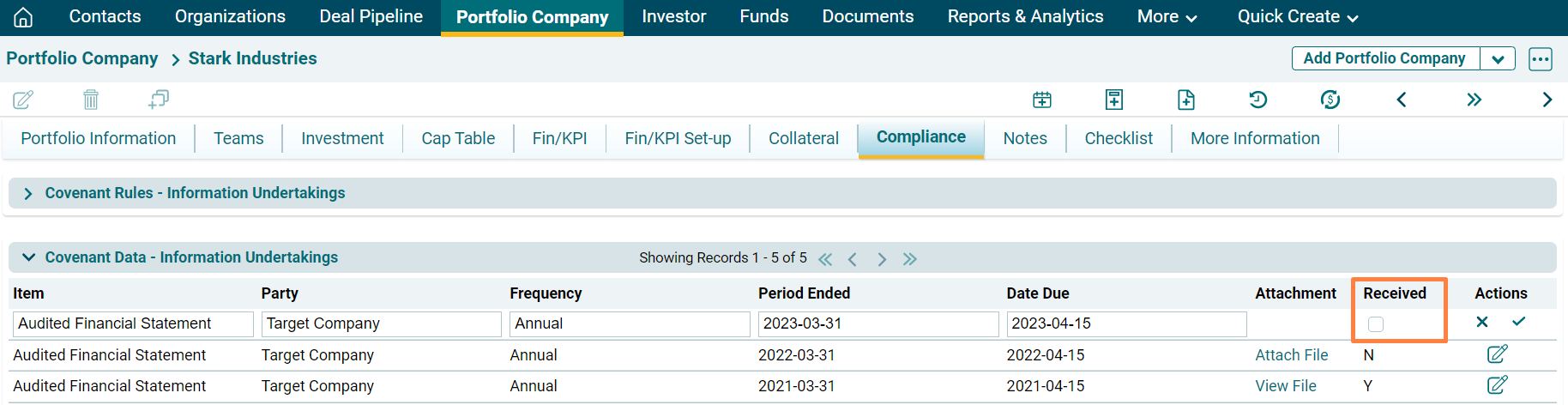This screenshot has height=405, width=1568.
Task: Toggle the Received checkbox
Action: point(1376,324)
